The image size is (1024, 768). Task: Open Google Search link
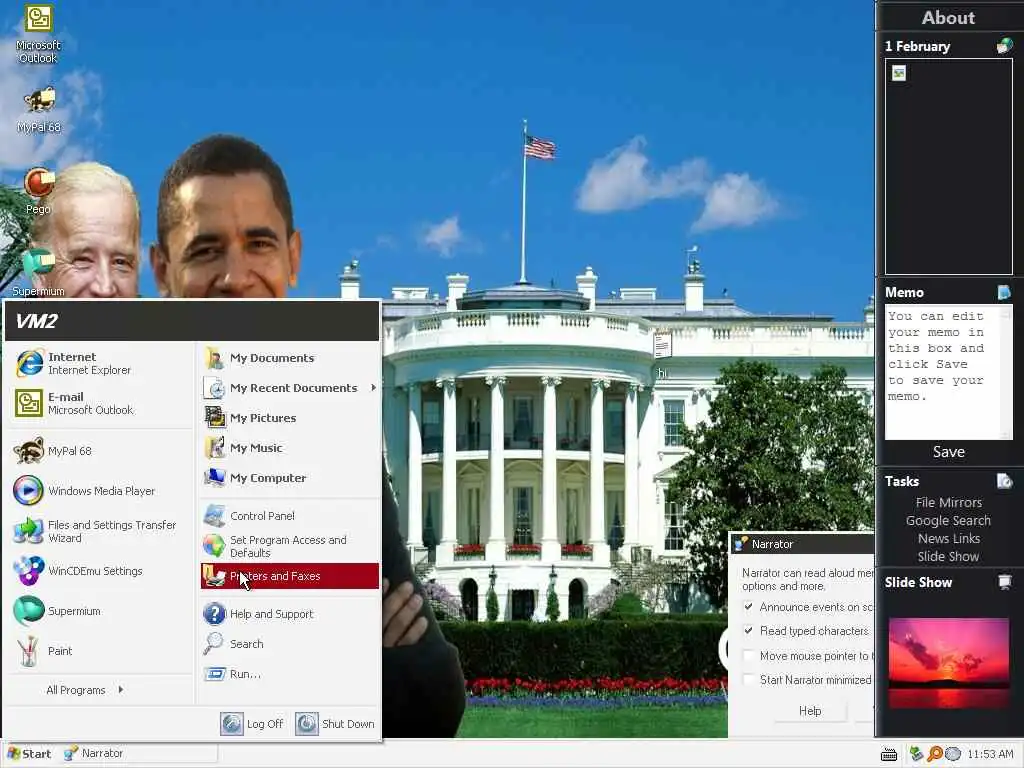coord(948,520)
